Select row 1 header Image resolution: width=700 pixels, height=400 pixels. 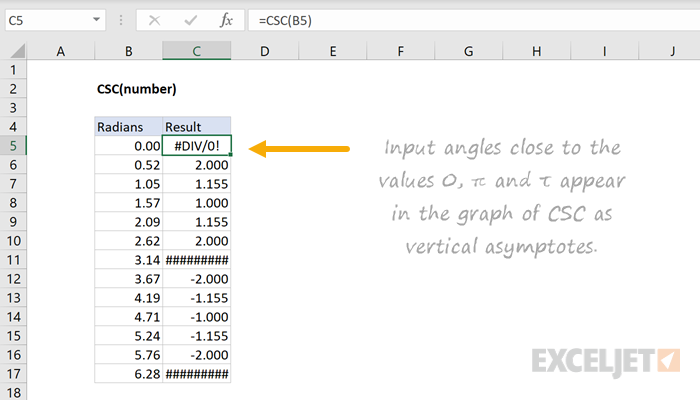pyautogui.click(x=13, y=70)
